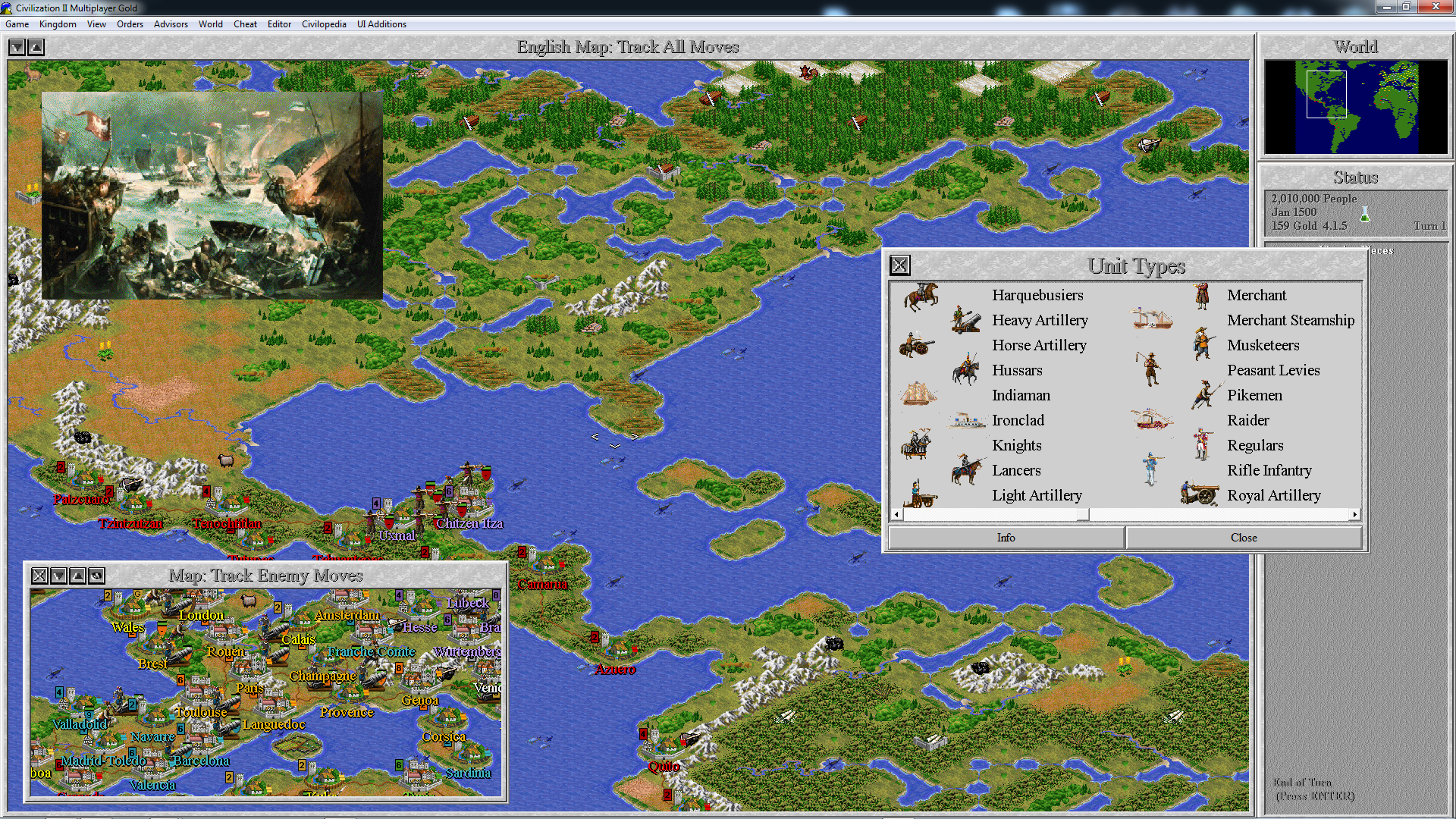The image size is (1456, 819).
Task: Open the View menu
Action: (96, 24)
